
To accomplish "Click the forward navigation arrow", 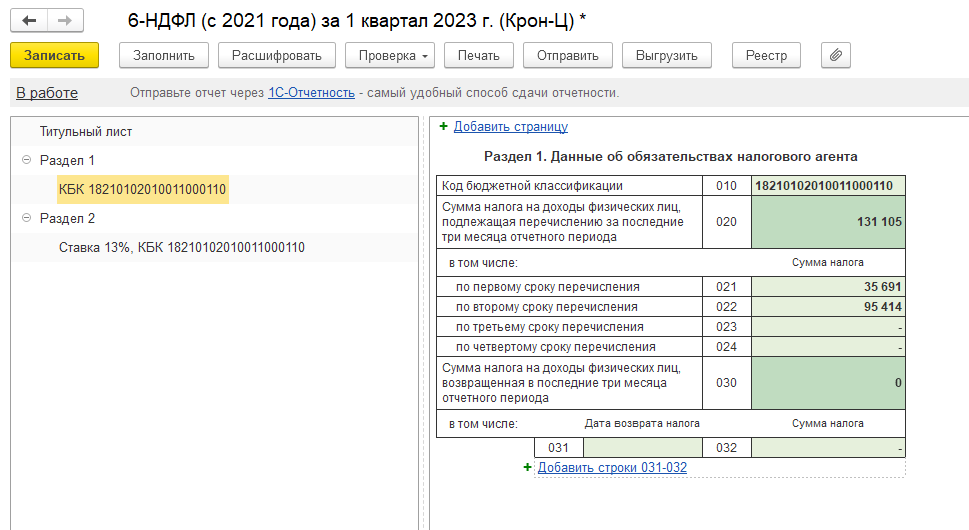I will pyautogui.click(x=64, y=20).
